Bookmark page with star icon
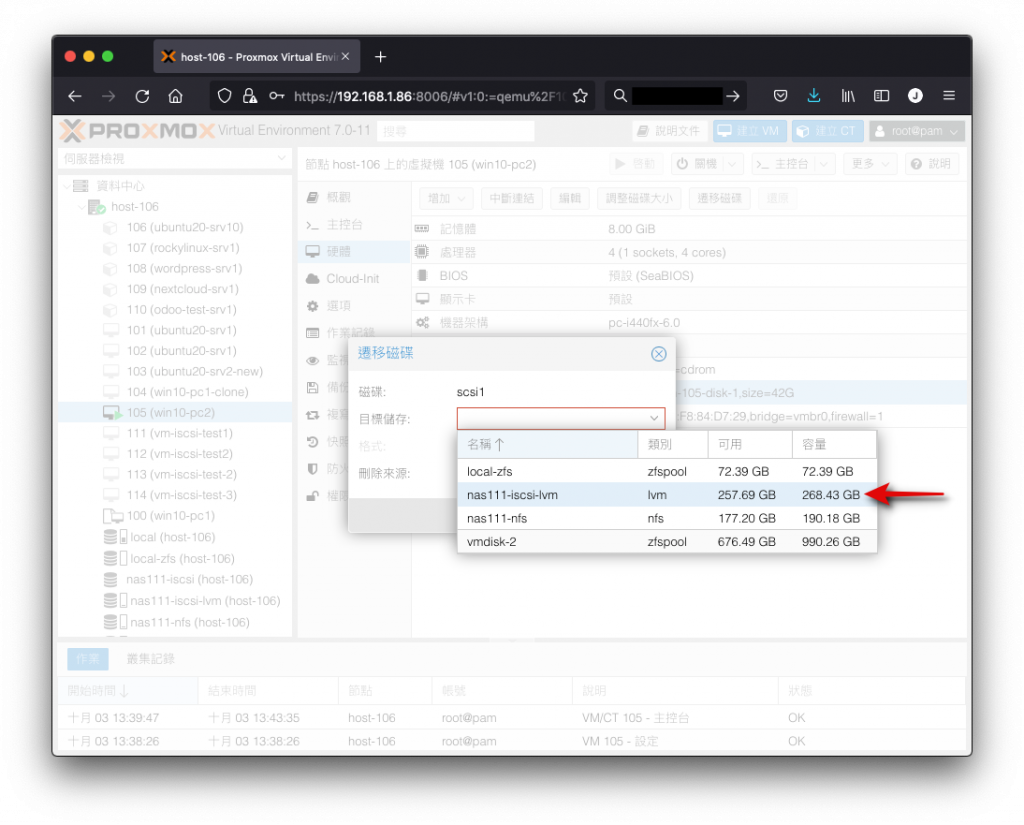The image size is (1024, 825). point(580,96)
